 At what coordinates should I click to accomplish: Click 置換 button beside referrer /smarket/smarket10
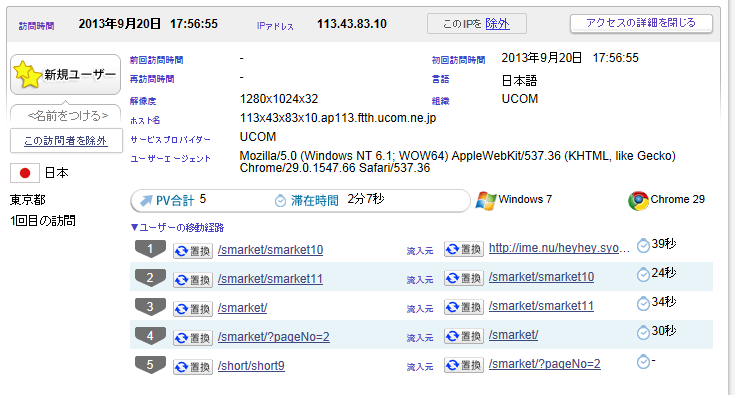pos(464,278)
